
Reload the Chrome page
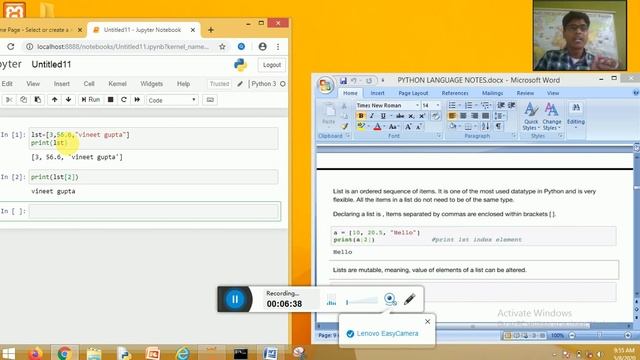tap(11, 47)
